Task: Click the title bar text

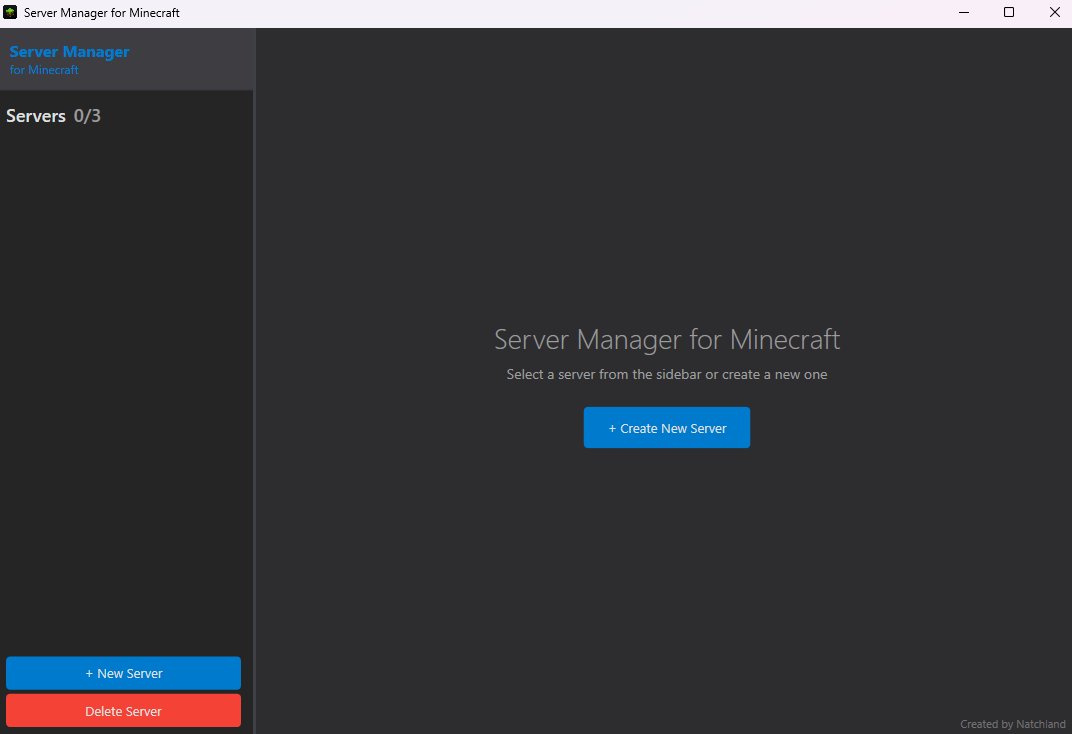Action: click(x=100, y=12)
